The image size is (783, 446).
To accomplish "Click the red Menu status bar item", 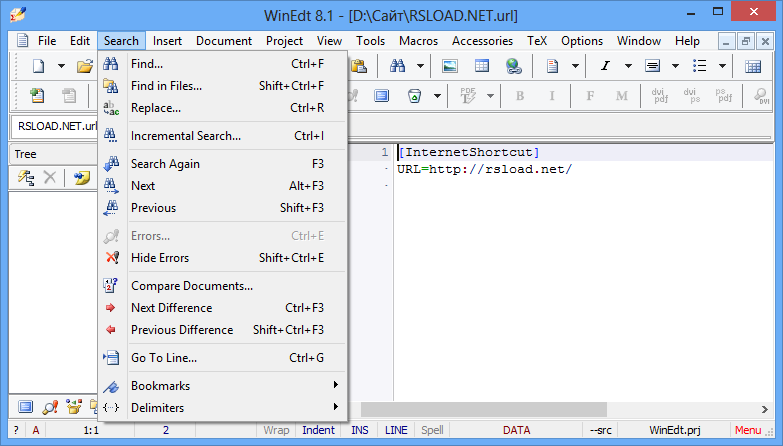I will coord(748,430).
